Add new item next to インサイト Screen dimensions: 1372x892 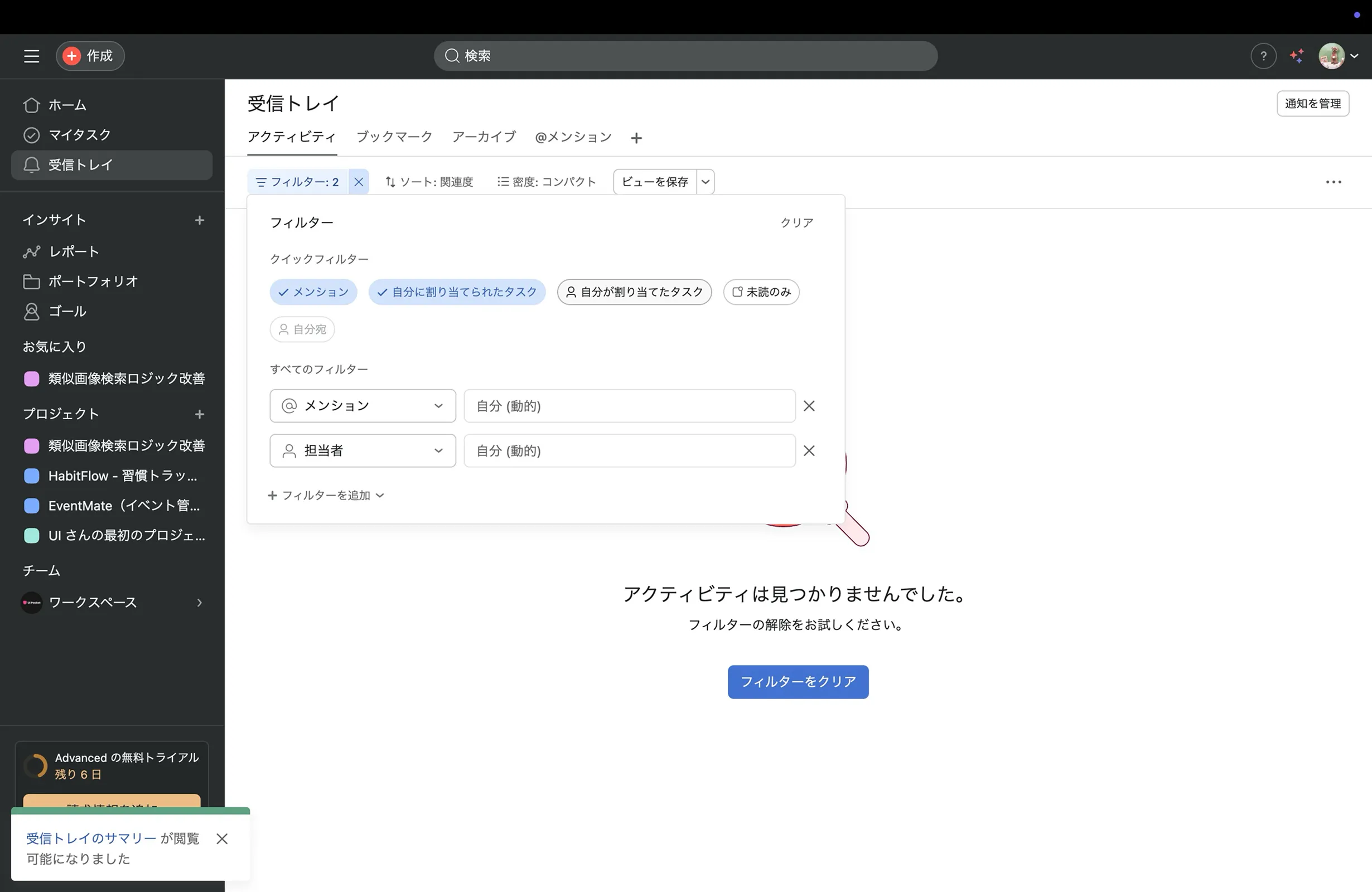[x=200, y=220]
